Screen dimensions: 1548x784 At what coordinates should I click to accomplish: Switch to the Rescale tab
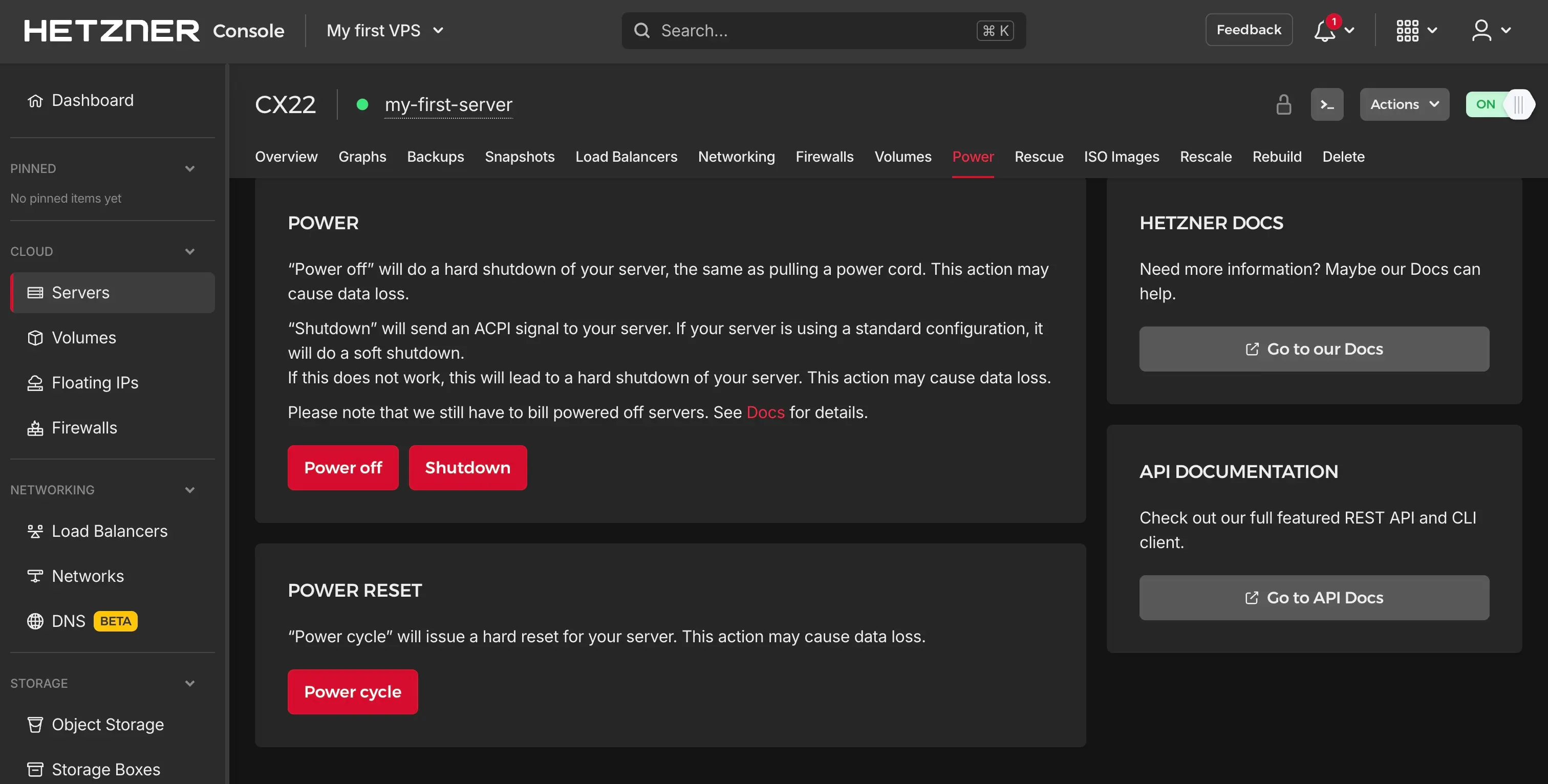pos(1205,157)
